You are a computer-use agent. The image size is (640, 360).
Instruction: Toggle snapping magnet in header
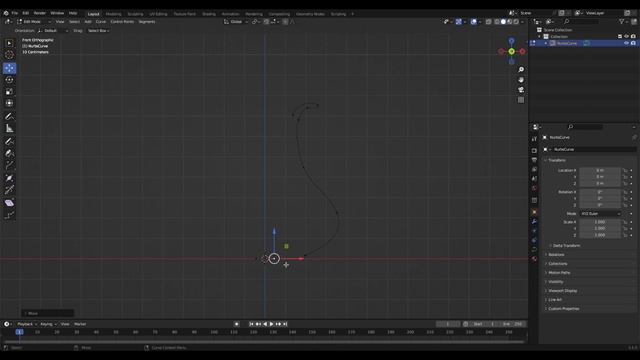(x=266, y=22)
